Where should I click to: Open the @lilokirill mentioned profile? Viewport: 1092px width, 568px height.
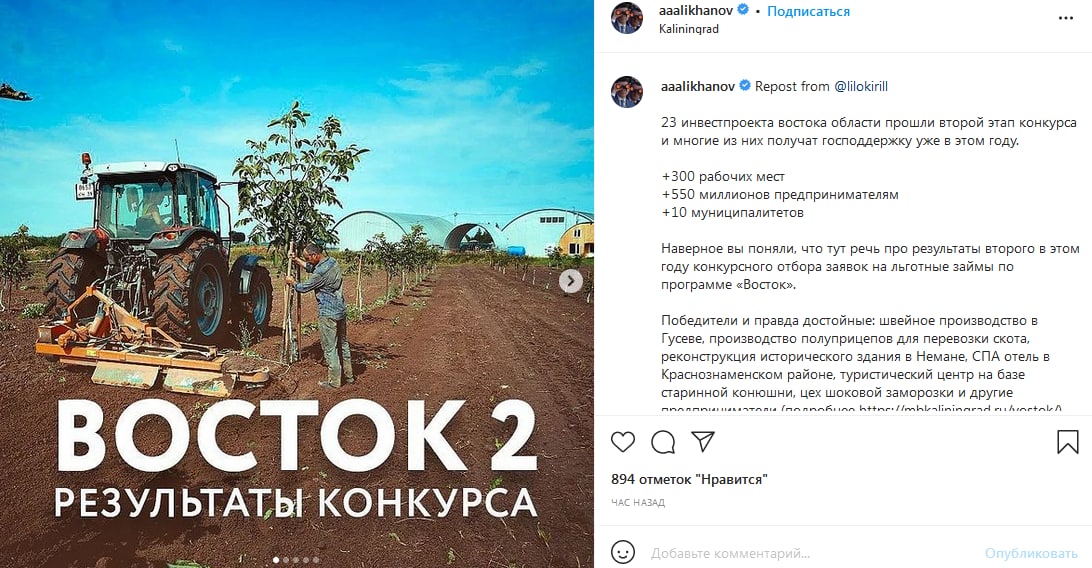[861, 86]
